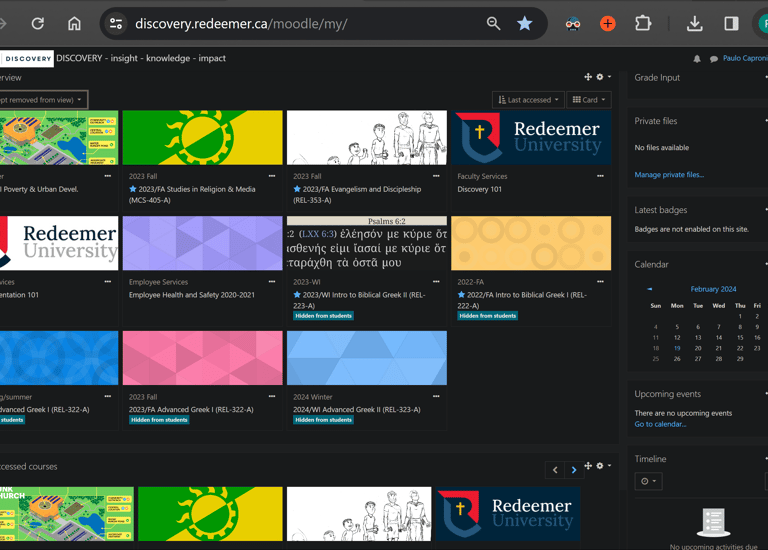Select February 19 in the calendar

(677, 348)
